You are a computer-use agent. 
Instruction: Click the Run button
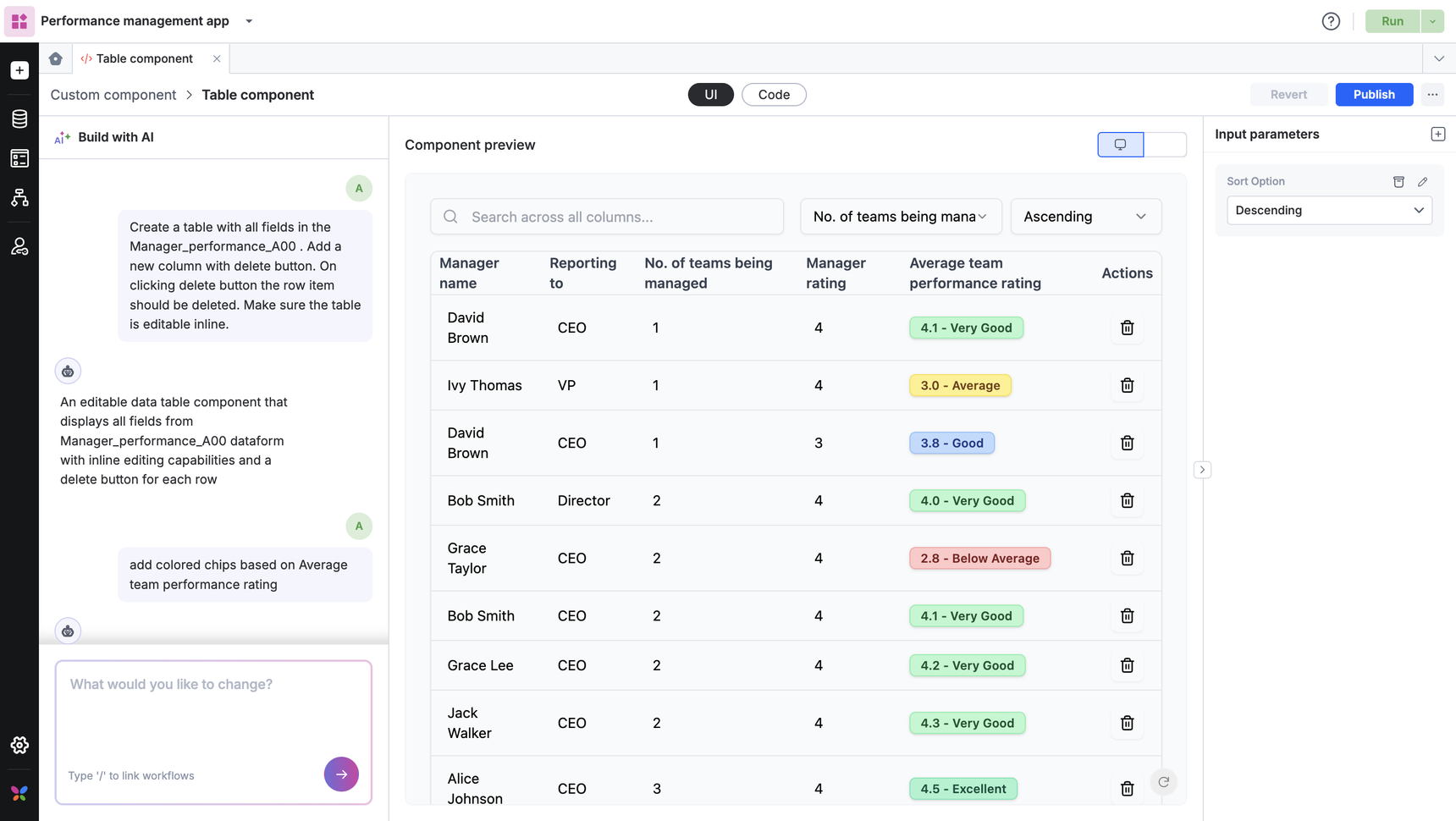coord(1392,21)
